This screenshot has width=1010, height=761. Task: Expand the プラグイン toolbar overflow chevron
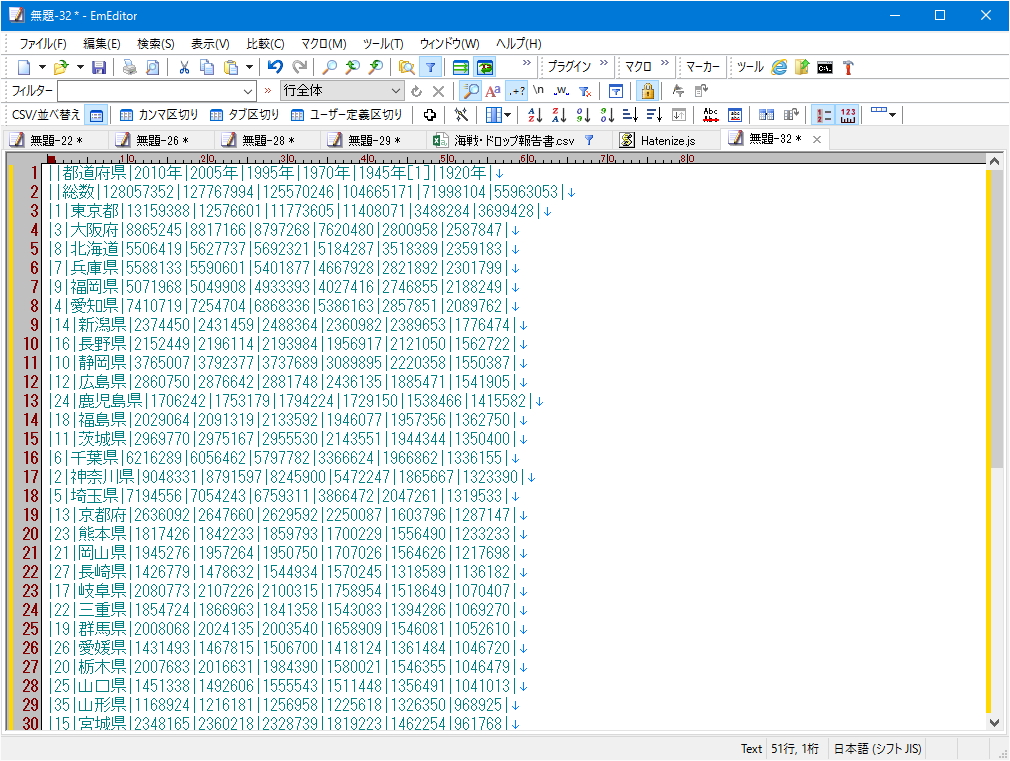pos(604,63)
